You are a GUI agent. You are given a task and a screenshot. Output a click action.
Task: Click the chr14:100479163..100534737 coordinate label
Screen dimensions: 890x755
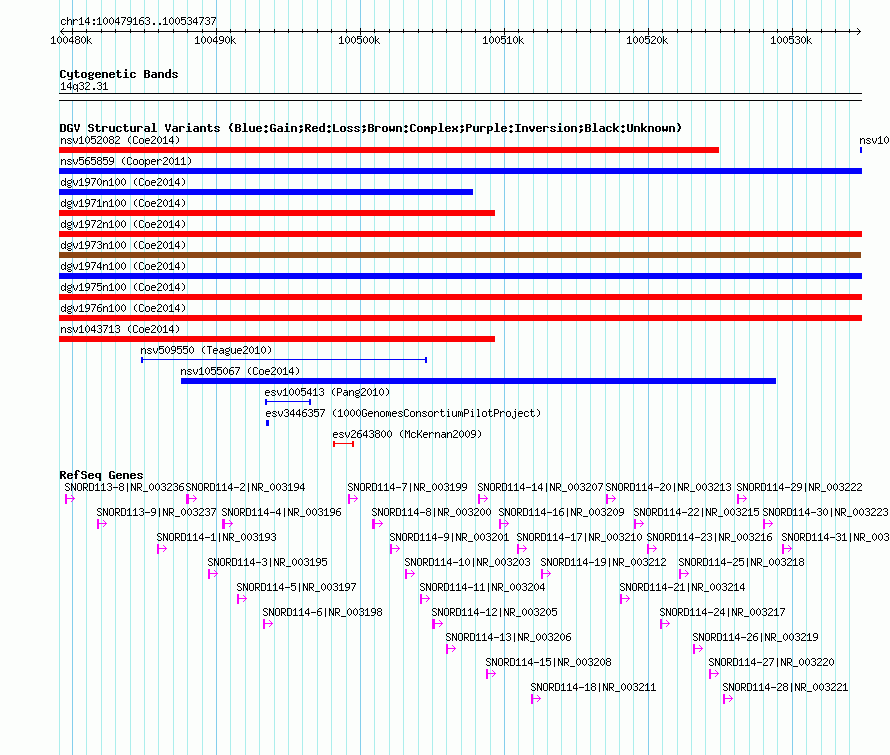(x=138, y=21)
